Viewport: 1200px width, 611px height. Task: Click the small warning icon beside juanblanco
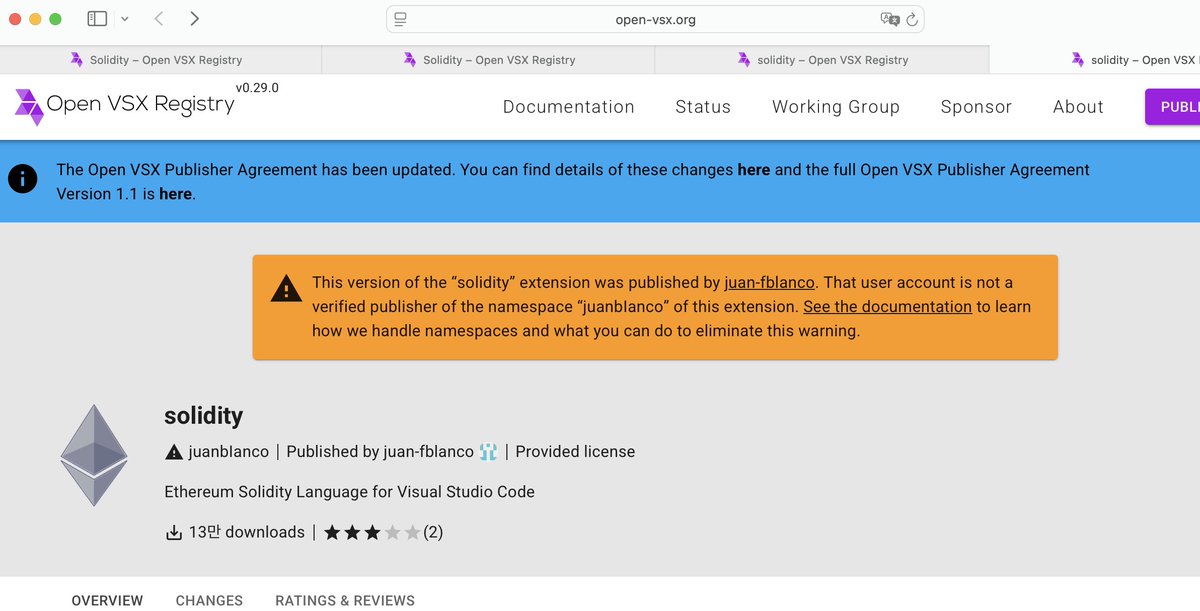click(174, 452)
